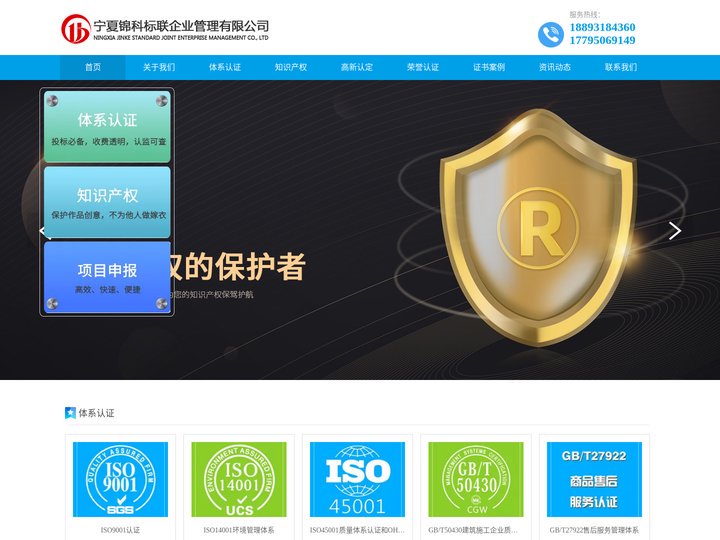The height and width of the screenshot is (540, 720).
Task: Open the 首页 nav tab
Action: 93,68
